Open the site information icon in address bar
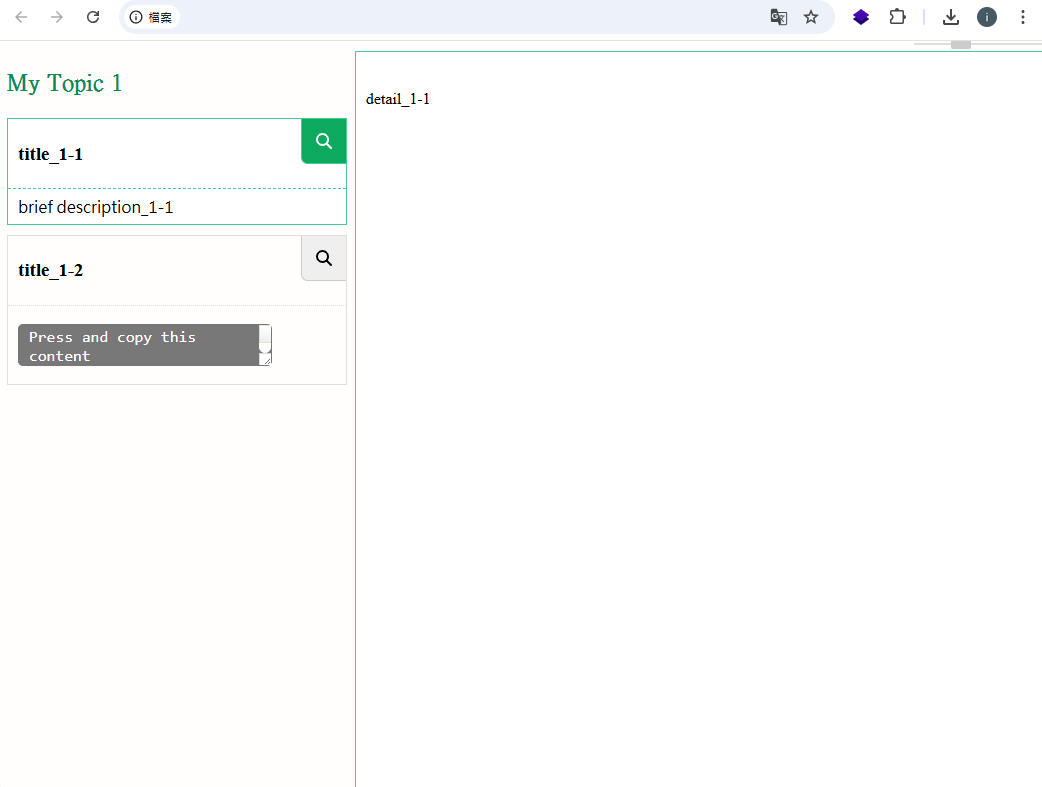Viewport: 1042px width, 787px height. (x=136, y=17)
